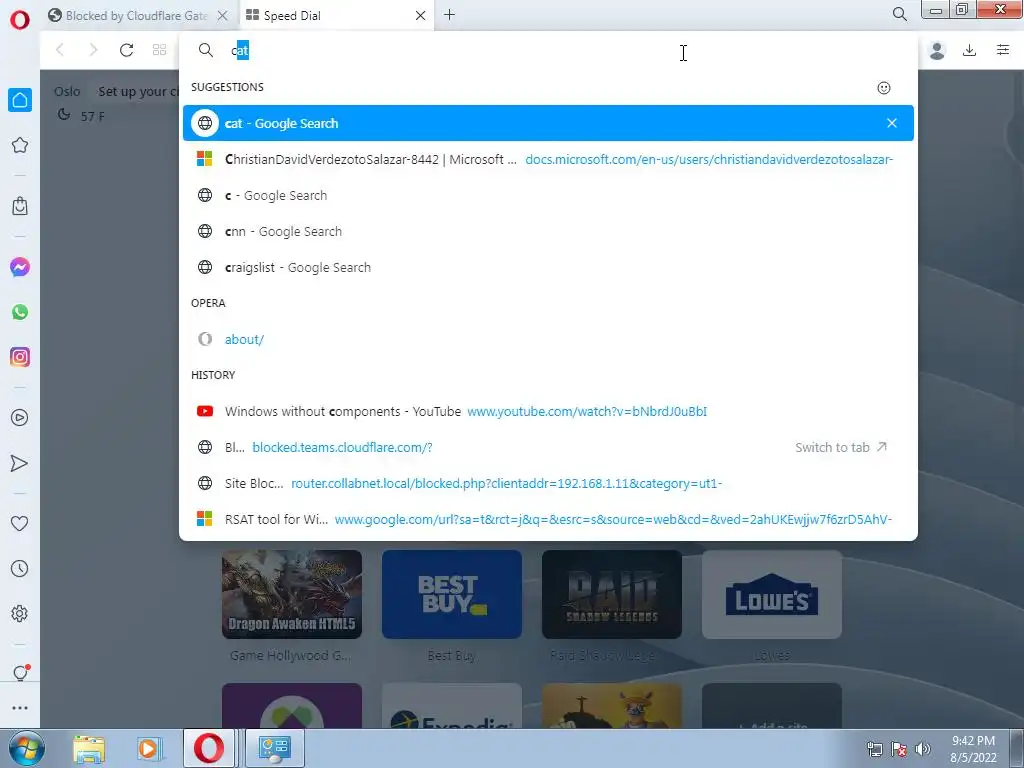Open the Speed Dial grid button in toolbar
The height and width of the screenshot is (768, 1024).
[x=159, y=50]
